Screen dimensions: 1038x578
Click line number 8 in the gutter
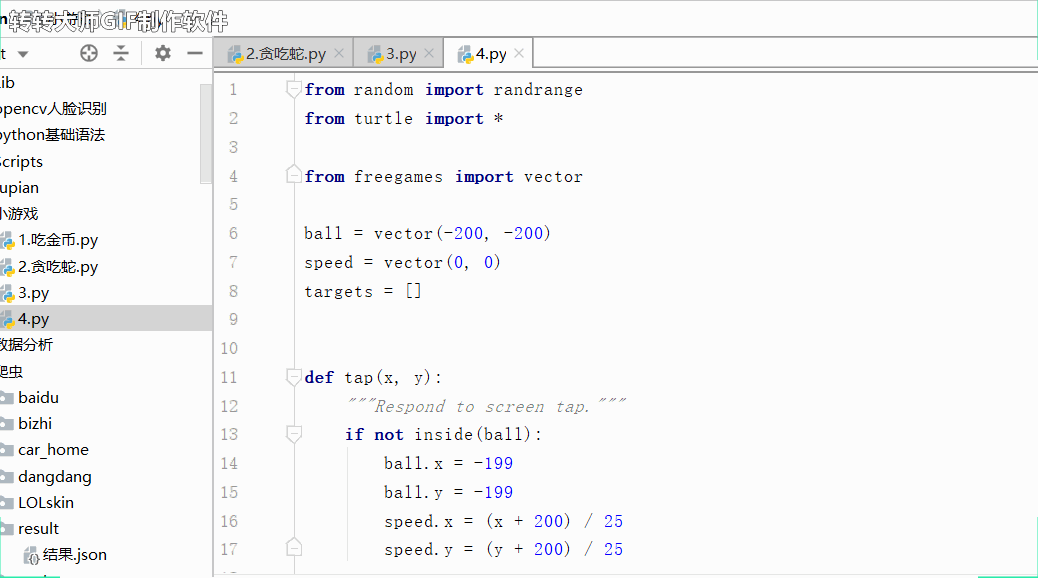pyautogui.click(x=233, y=291)
